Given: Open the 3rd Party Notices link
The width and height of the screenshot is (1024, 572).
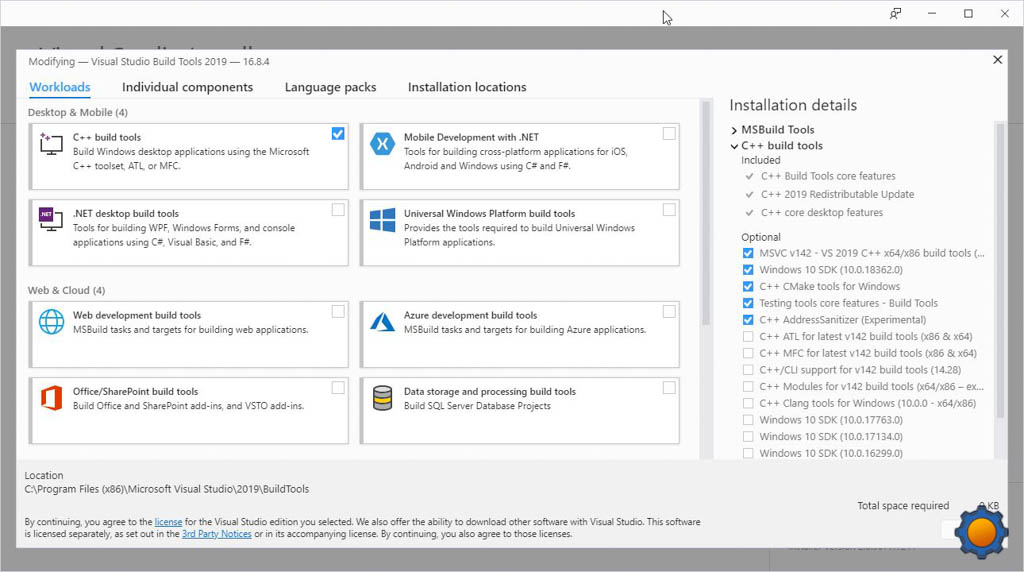Looking at the screenshot, I should tap(216, 534).
